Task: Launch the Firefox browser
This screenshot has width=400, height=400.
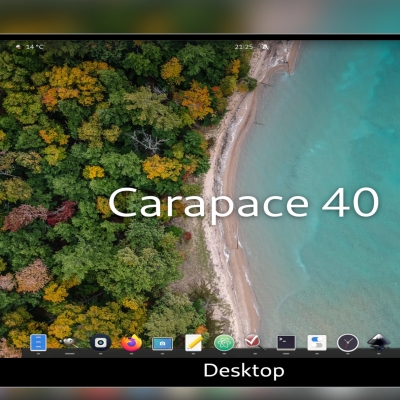Action: (131, 343)
